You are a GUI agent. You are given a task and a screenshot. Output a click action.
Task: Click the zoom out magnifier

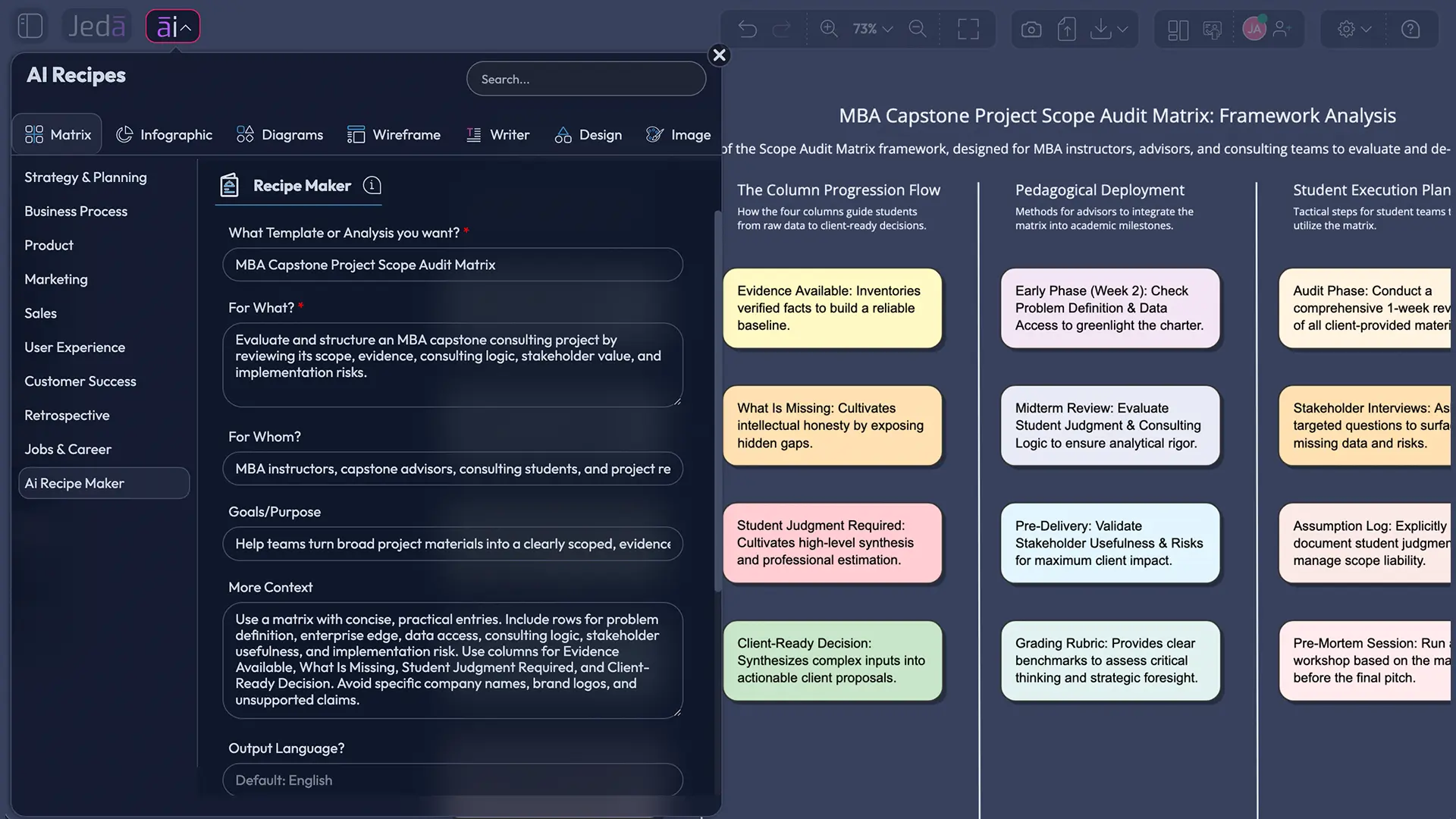(x=918, y=29)
